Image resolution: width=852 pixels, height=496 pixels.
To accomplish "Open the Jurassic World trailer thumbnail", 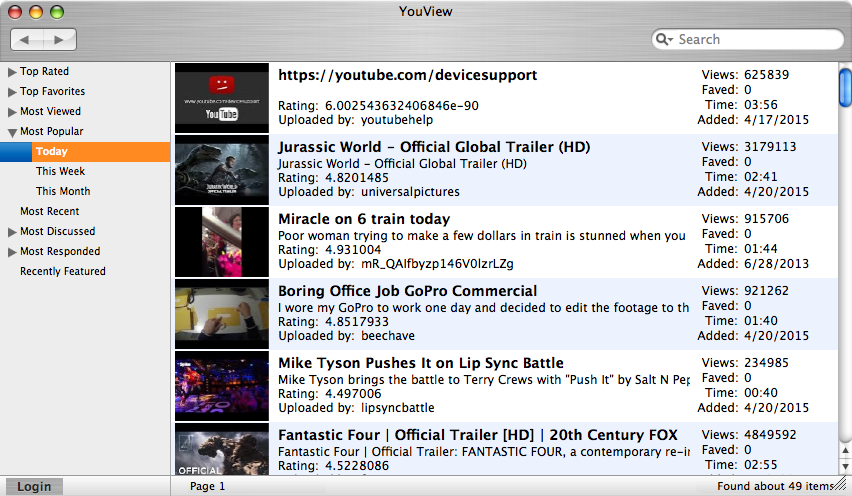I will pos(222,170).
